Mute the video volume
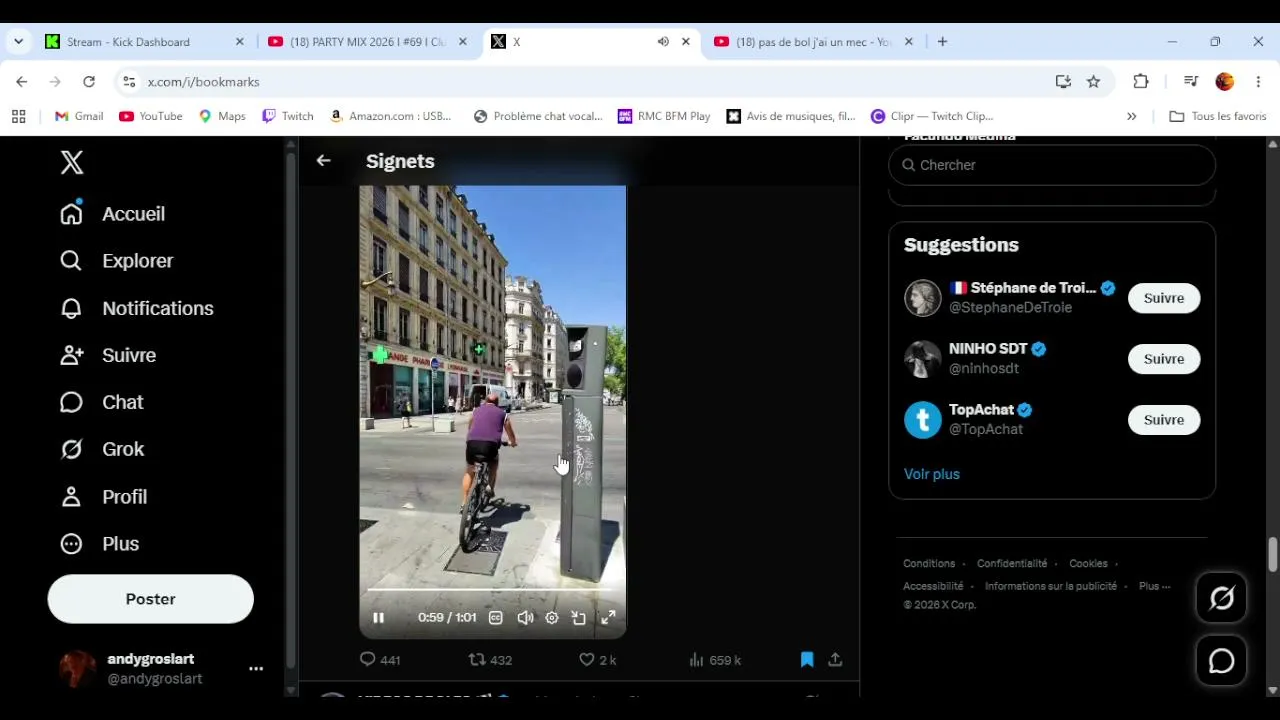The width and height of the screenshot is (1280, 720). tap(525, 618)
